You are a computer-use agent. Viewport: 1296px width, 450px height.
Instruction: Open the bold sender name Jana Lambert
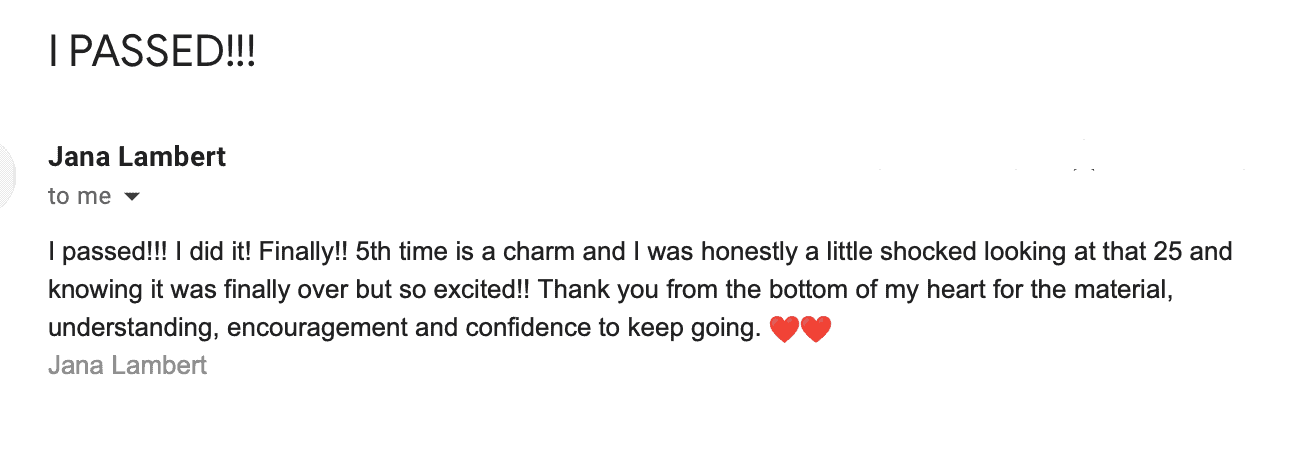pos(137,157)
